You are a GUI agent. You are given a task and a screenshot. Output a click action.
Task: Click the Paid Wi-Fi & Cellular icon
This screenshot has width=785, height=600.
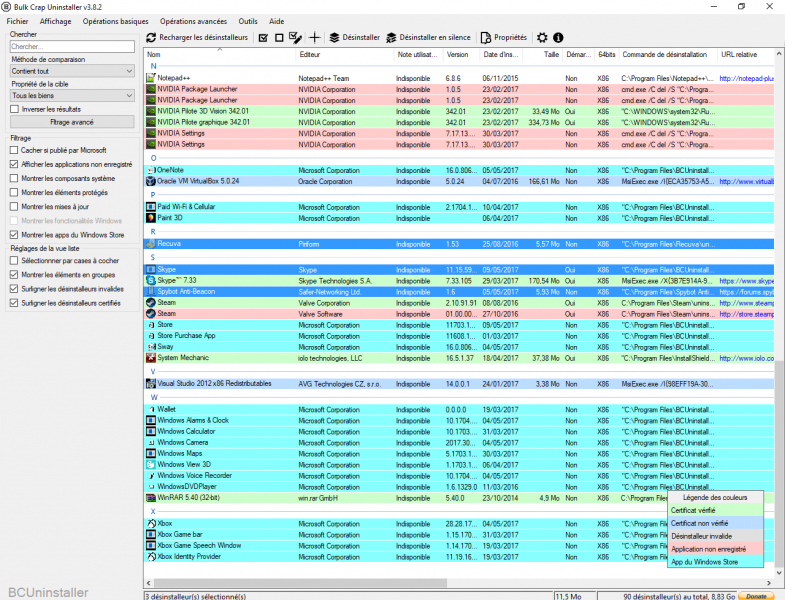[x=151, y=207]
